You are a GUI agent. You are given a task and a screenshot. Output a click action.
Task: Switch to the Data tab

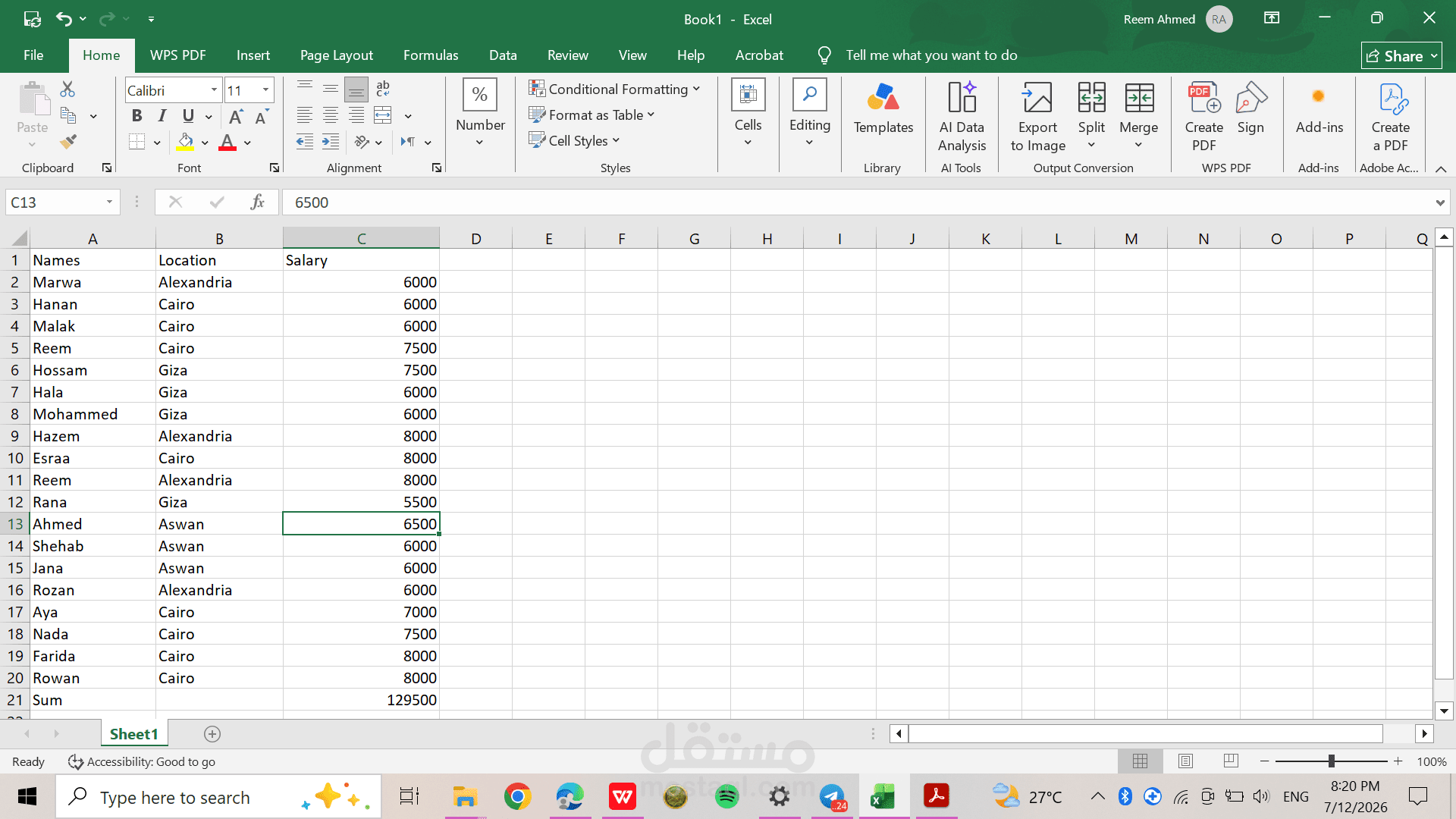point(503,55)
